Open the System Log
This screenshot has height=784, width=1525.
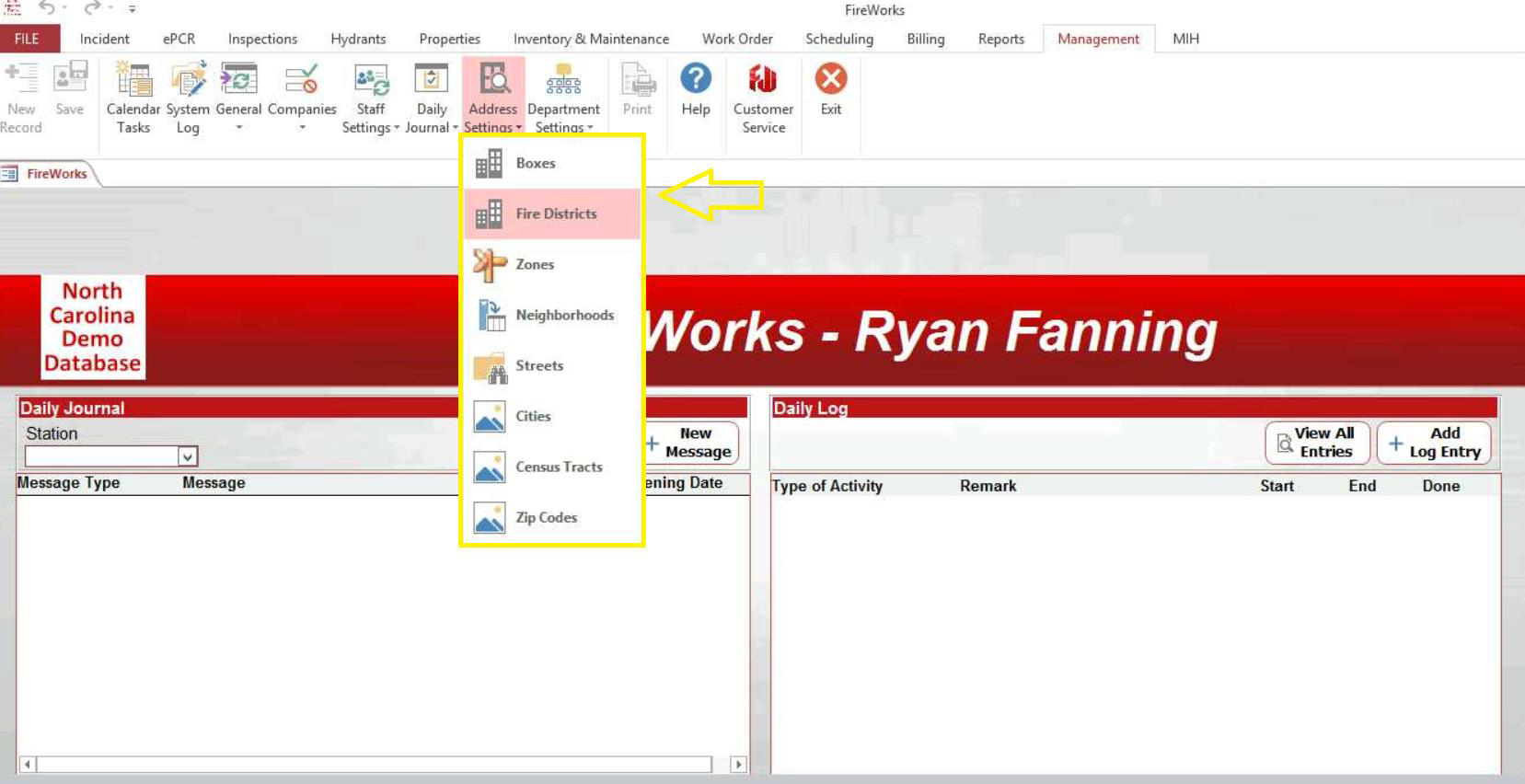point(188,97)
